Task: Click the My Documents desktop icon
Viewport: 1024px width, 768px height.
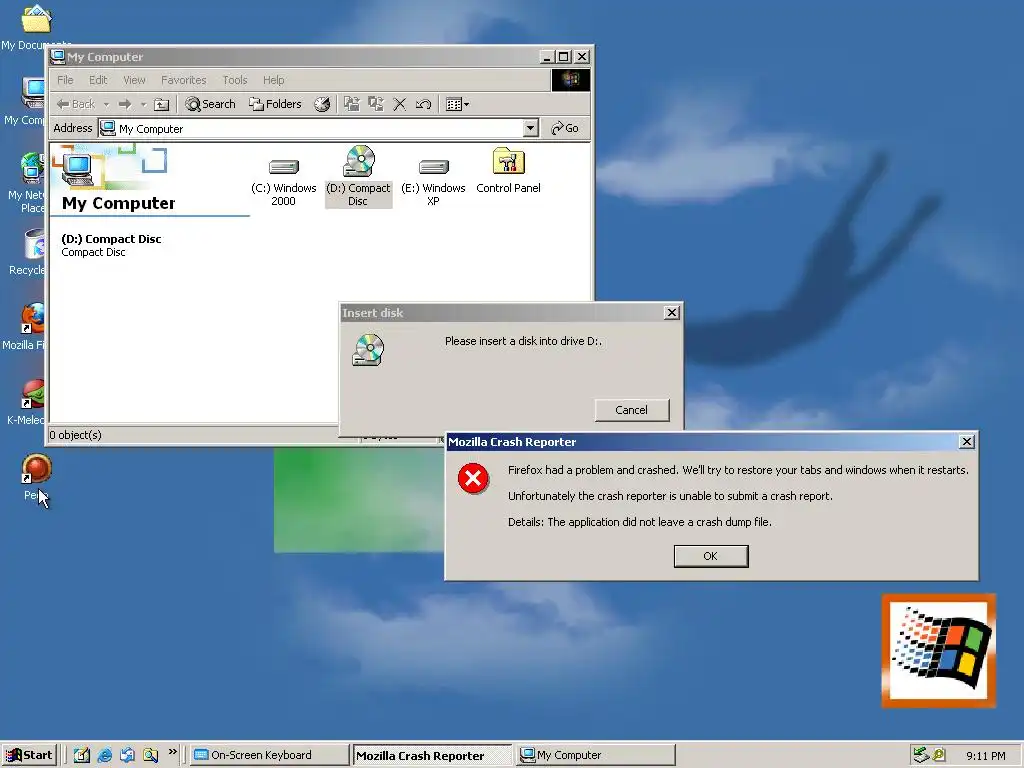Action: [36, 20]
